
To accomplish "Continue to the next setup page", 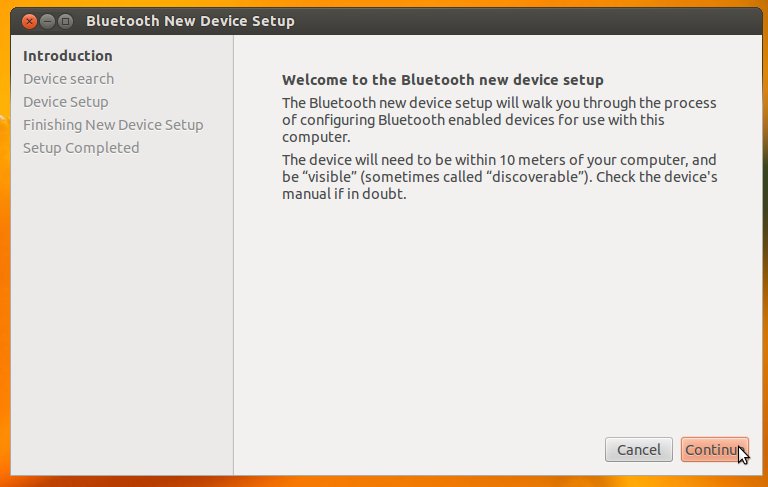I will [x=714, y=450].
